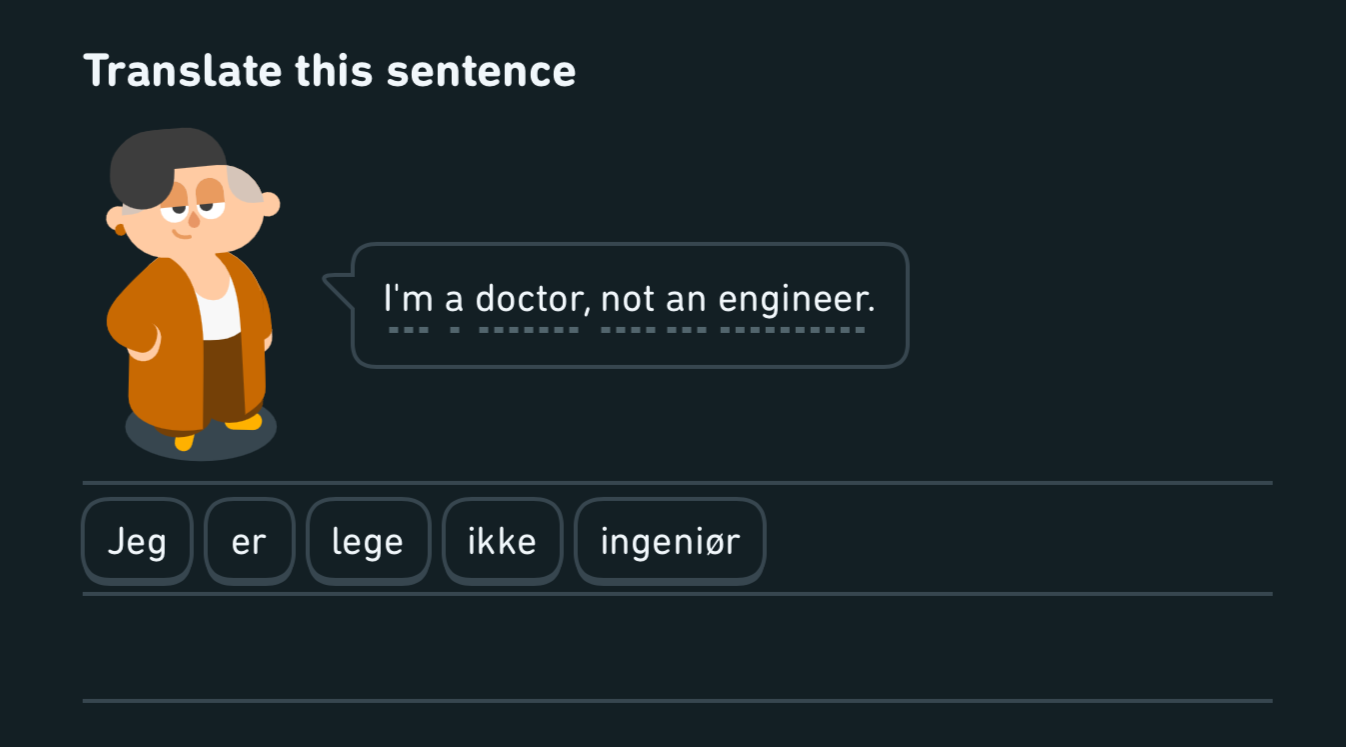Reveal hint for the word 'not'
The width and height of the screenshot is (1346, 747).
[x=628, y=299]
